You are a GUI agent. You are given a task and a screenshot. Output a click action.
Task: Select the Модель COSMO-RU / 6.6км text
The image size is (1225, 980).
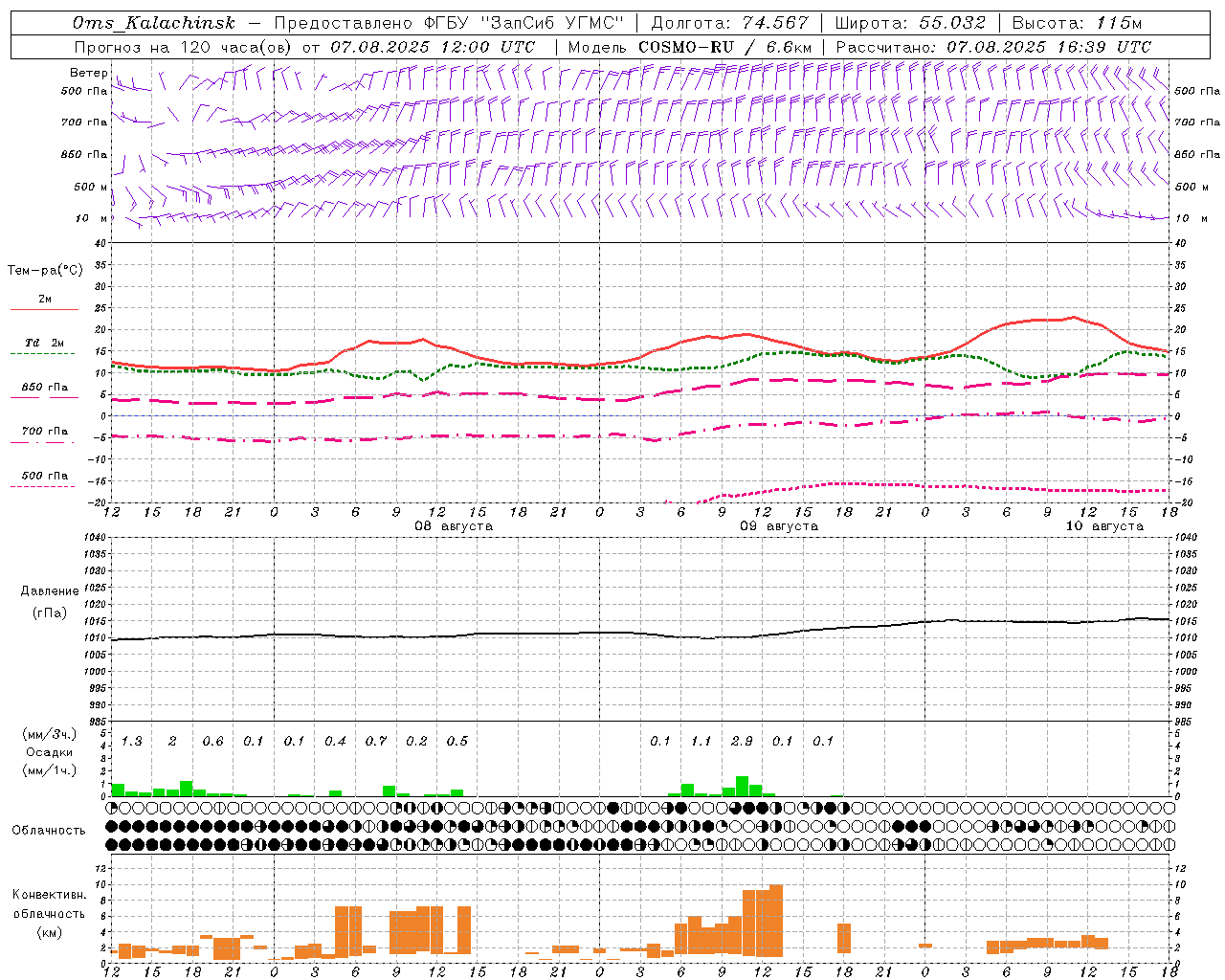[690, 46]
